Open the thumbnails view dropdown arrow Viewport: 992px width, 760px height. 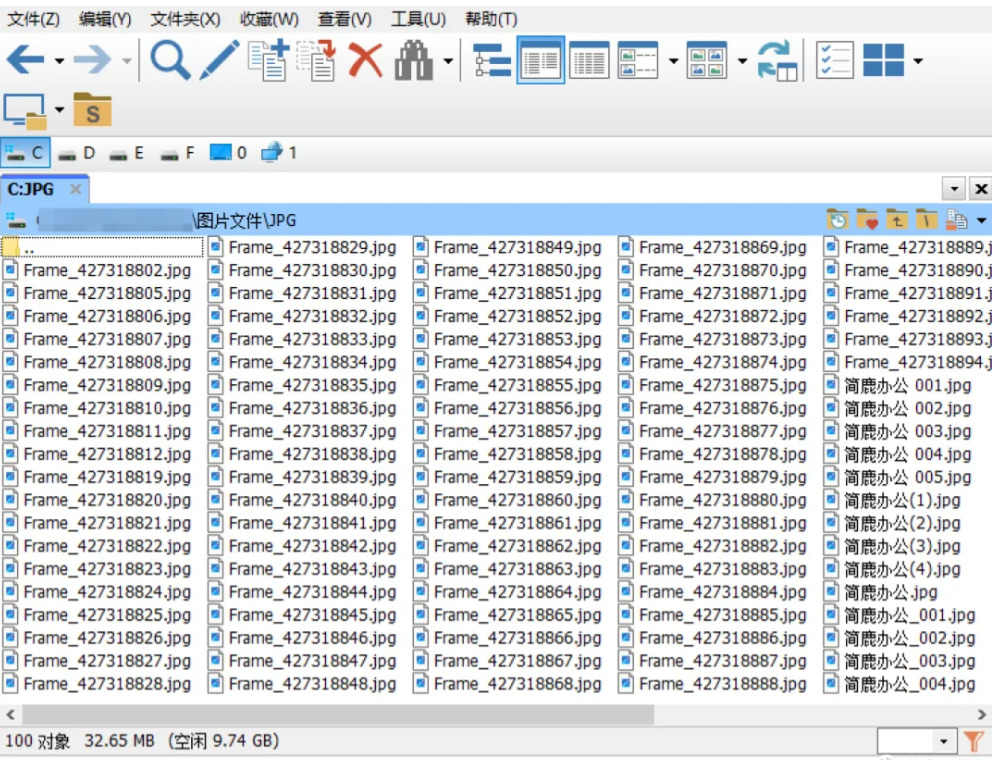[742, 62]
